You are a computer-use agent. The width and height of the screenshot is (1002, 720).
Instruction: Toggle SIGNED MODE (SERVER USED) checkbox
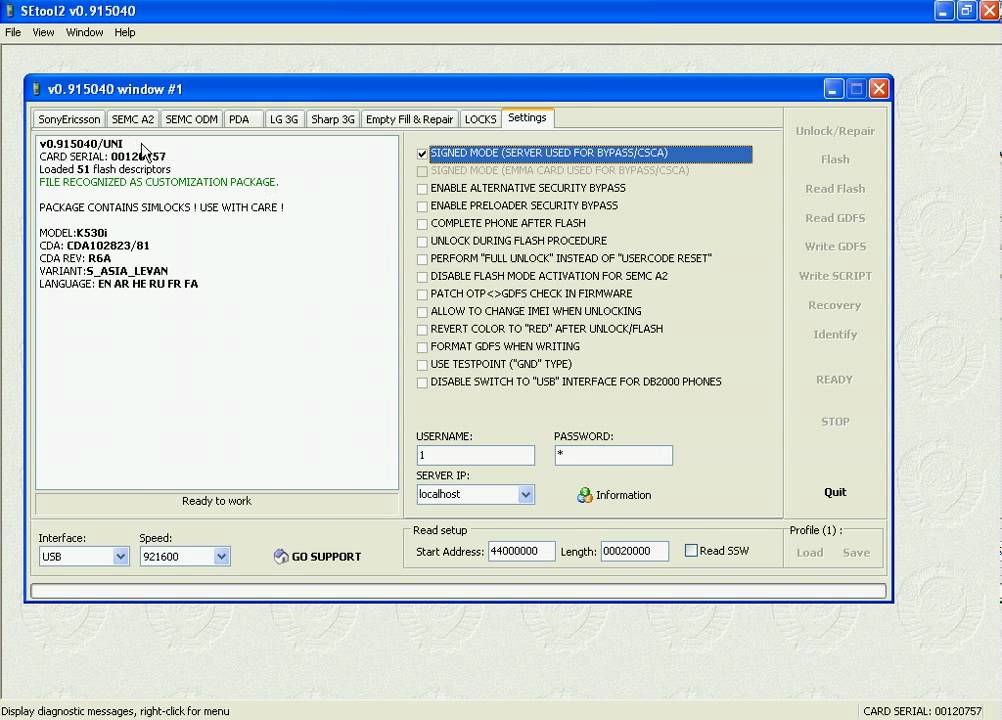click(422, 153)
